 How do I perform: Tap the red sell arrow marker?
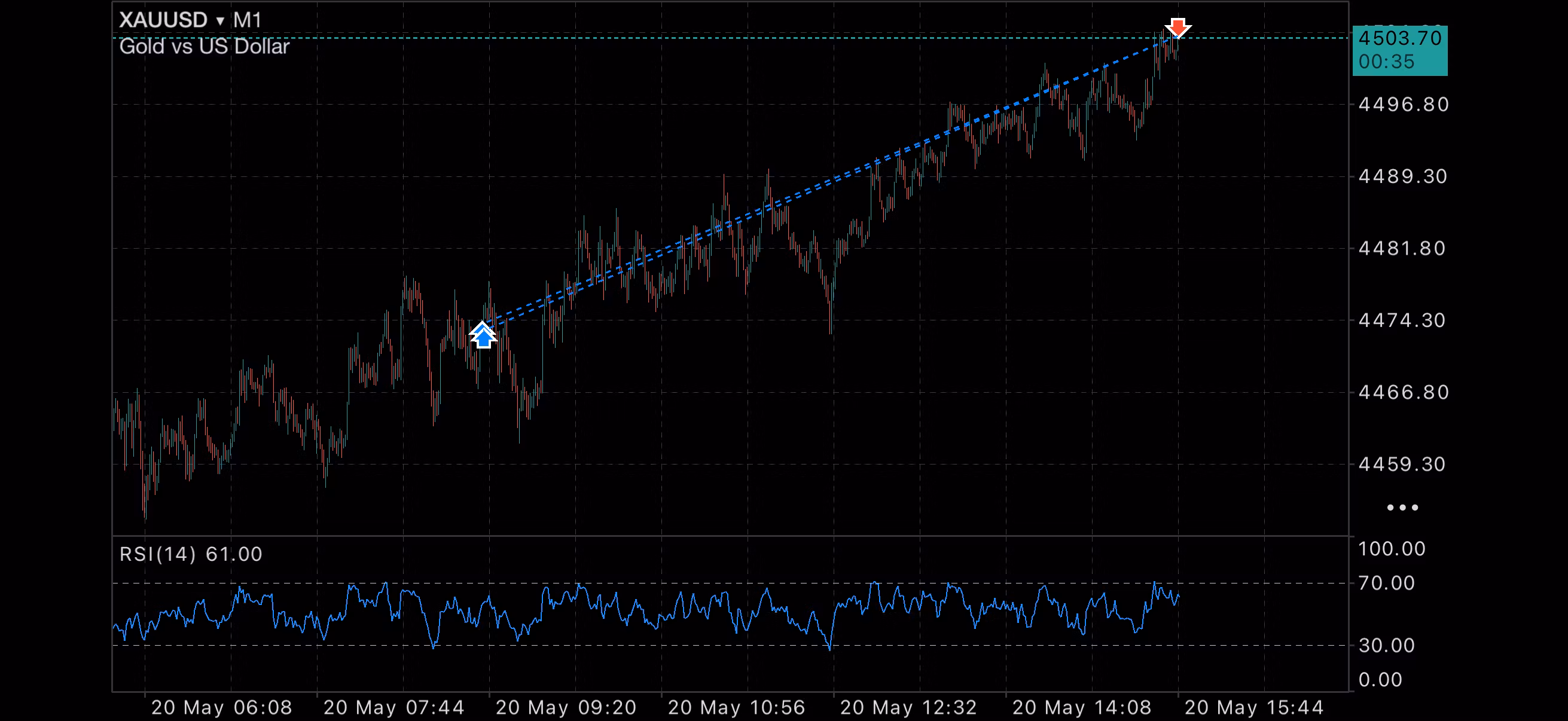(x=1178, y=28)
